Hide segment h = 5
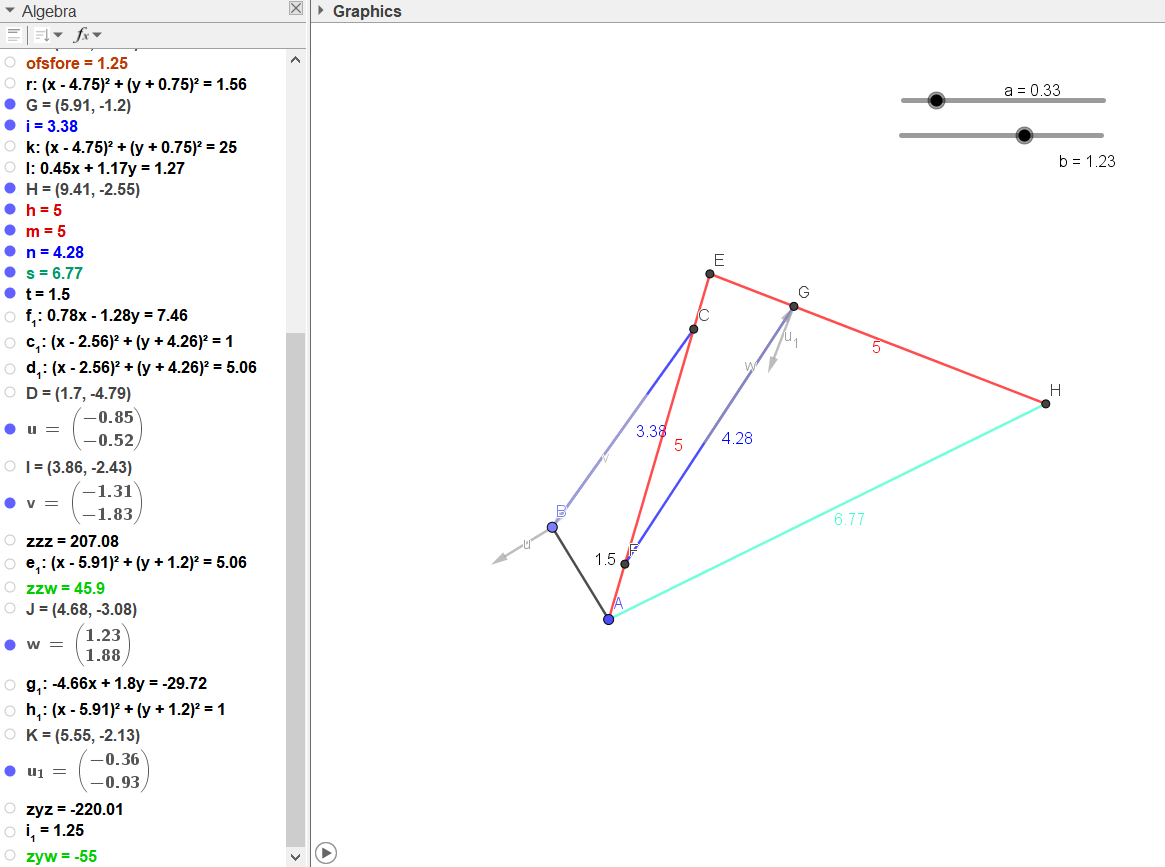Image resolution: width=1165 pixels, height=867 pixels. coord(10,209)
